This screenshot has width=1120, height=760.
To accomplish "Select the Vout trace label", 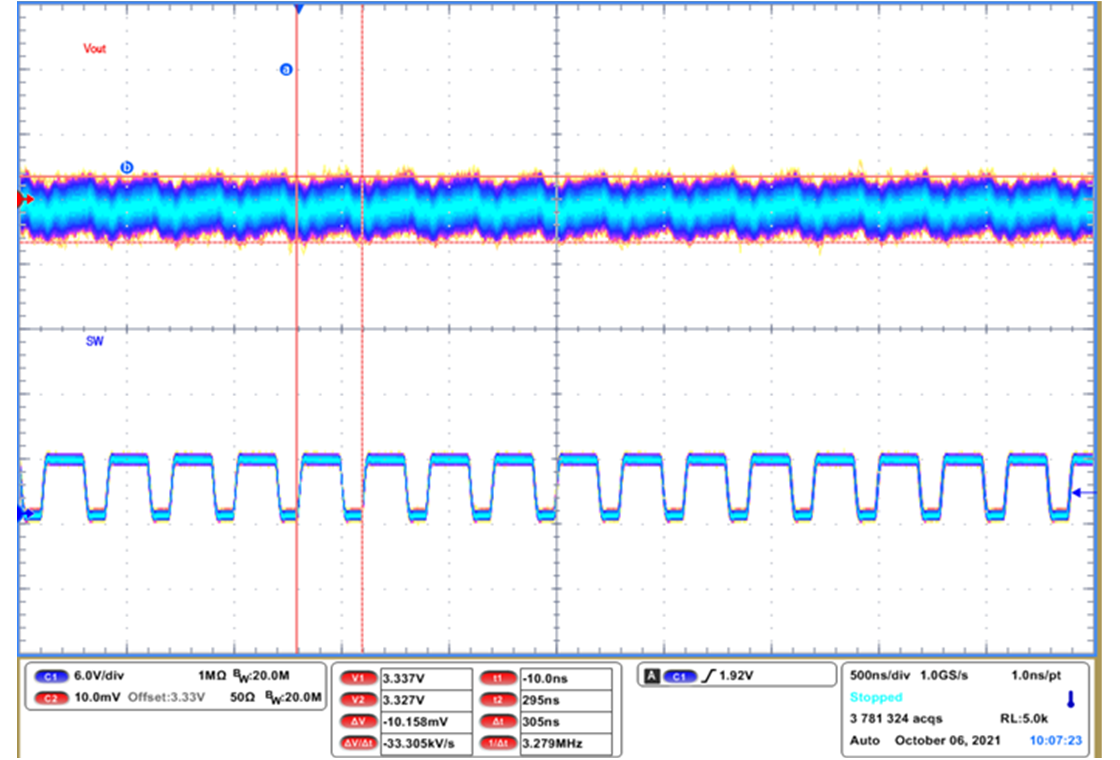I will (x=95, y=47).
